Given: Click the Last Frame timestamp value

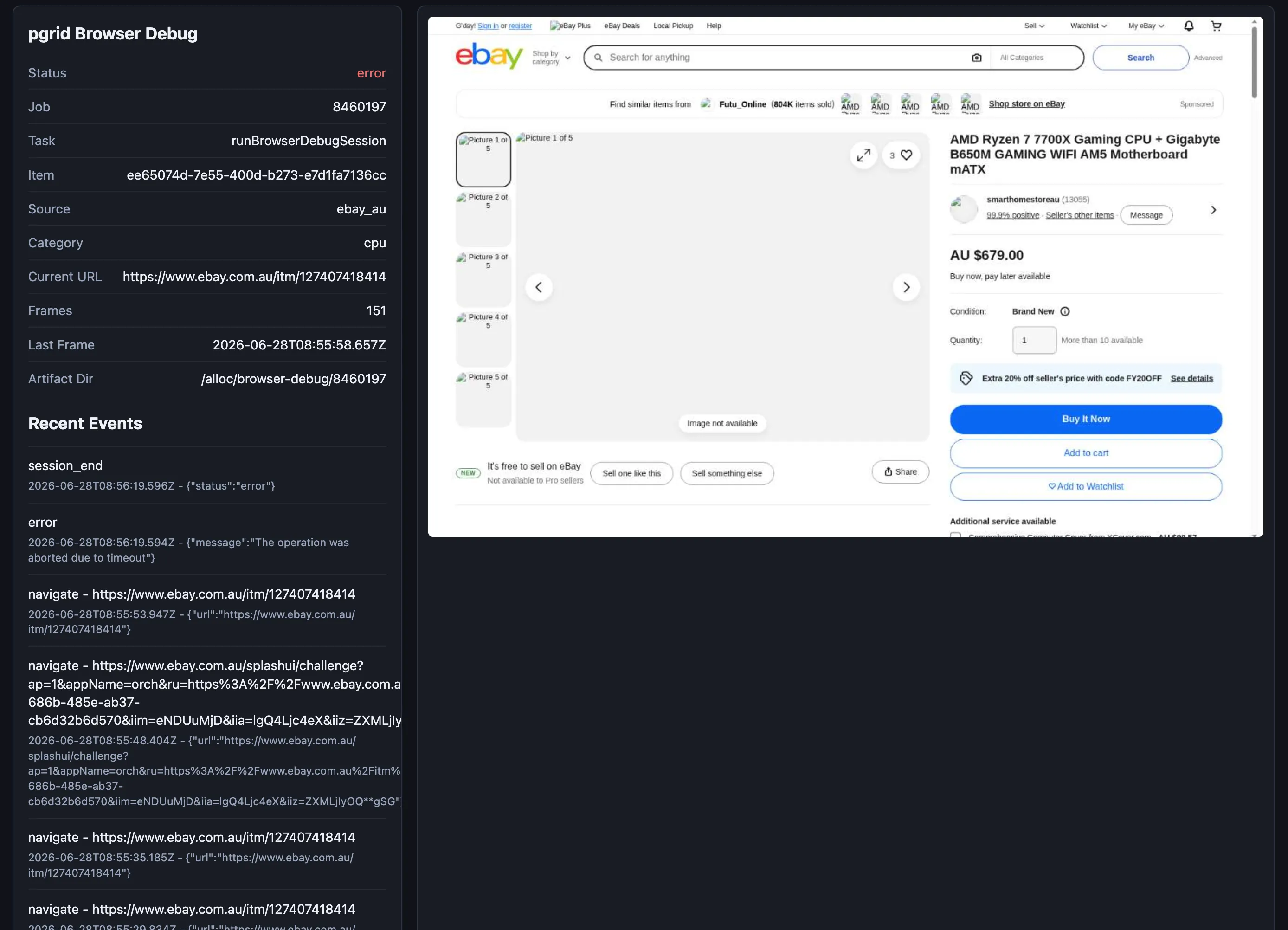Looking at the screenshot, I should (x=299, y=345).
